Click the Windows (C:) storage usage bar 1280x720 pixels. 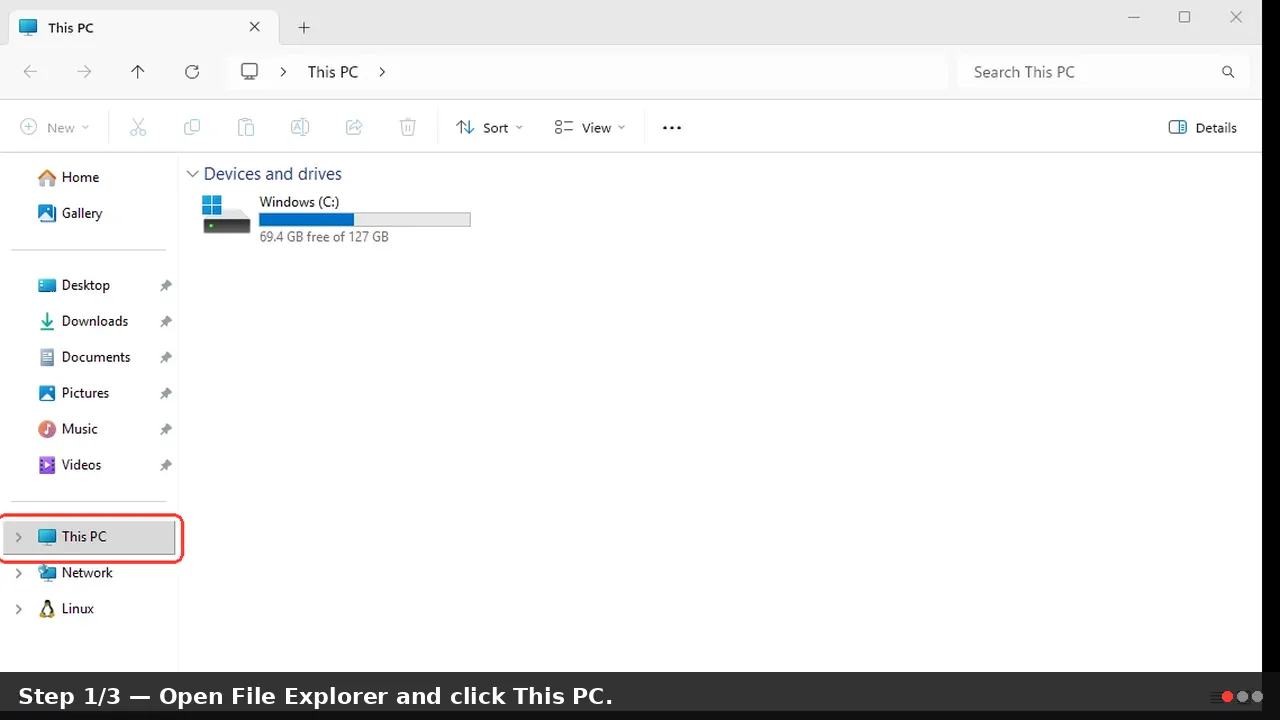click(x=365, y=220)
